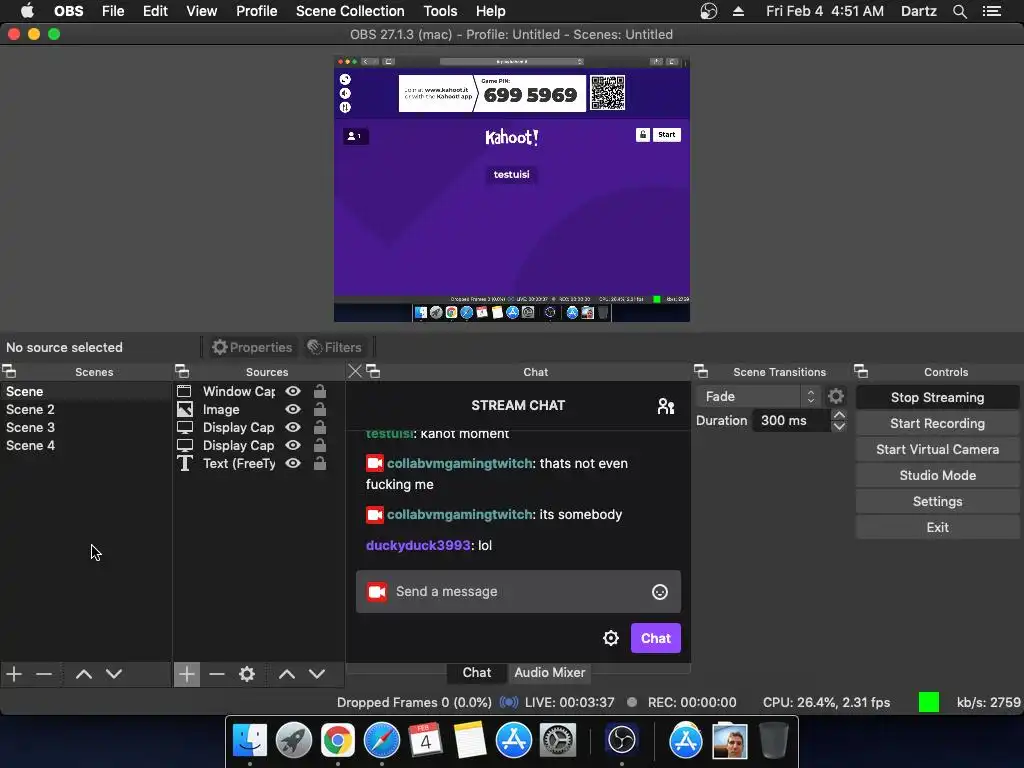Open chat community users icon

665,406
